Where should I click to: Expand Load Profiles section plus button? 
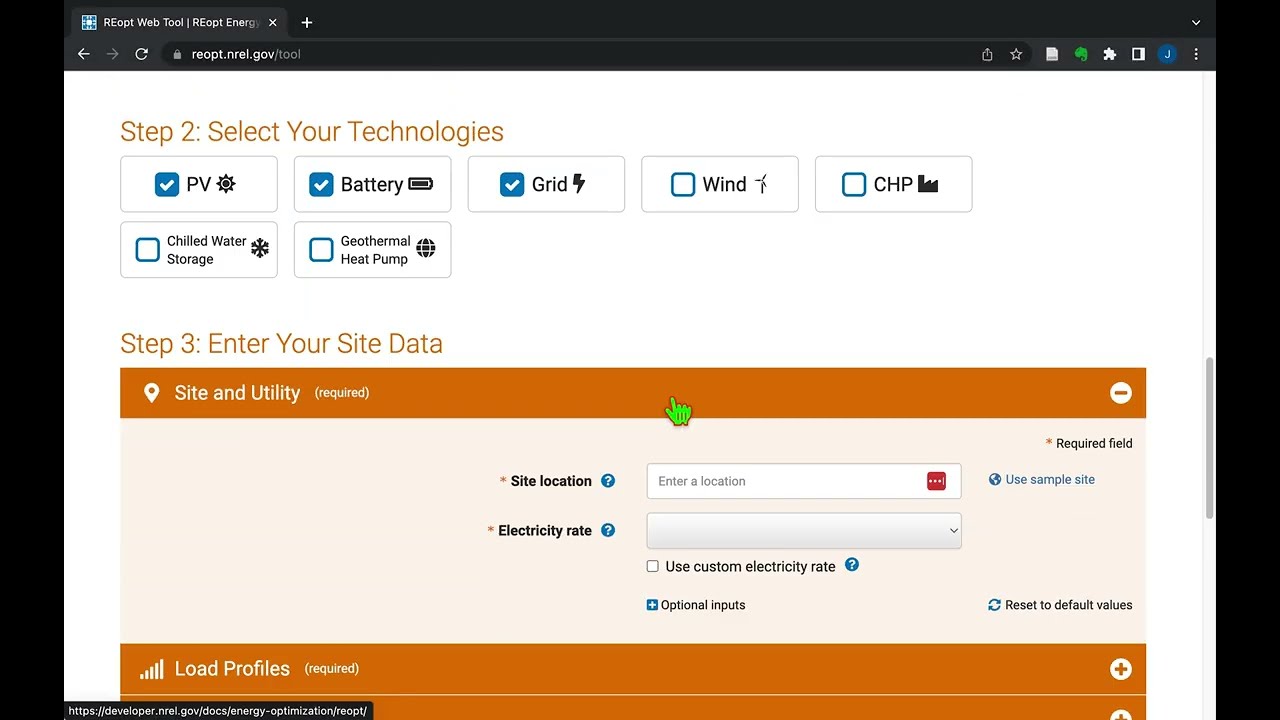click(1121, 669)
